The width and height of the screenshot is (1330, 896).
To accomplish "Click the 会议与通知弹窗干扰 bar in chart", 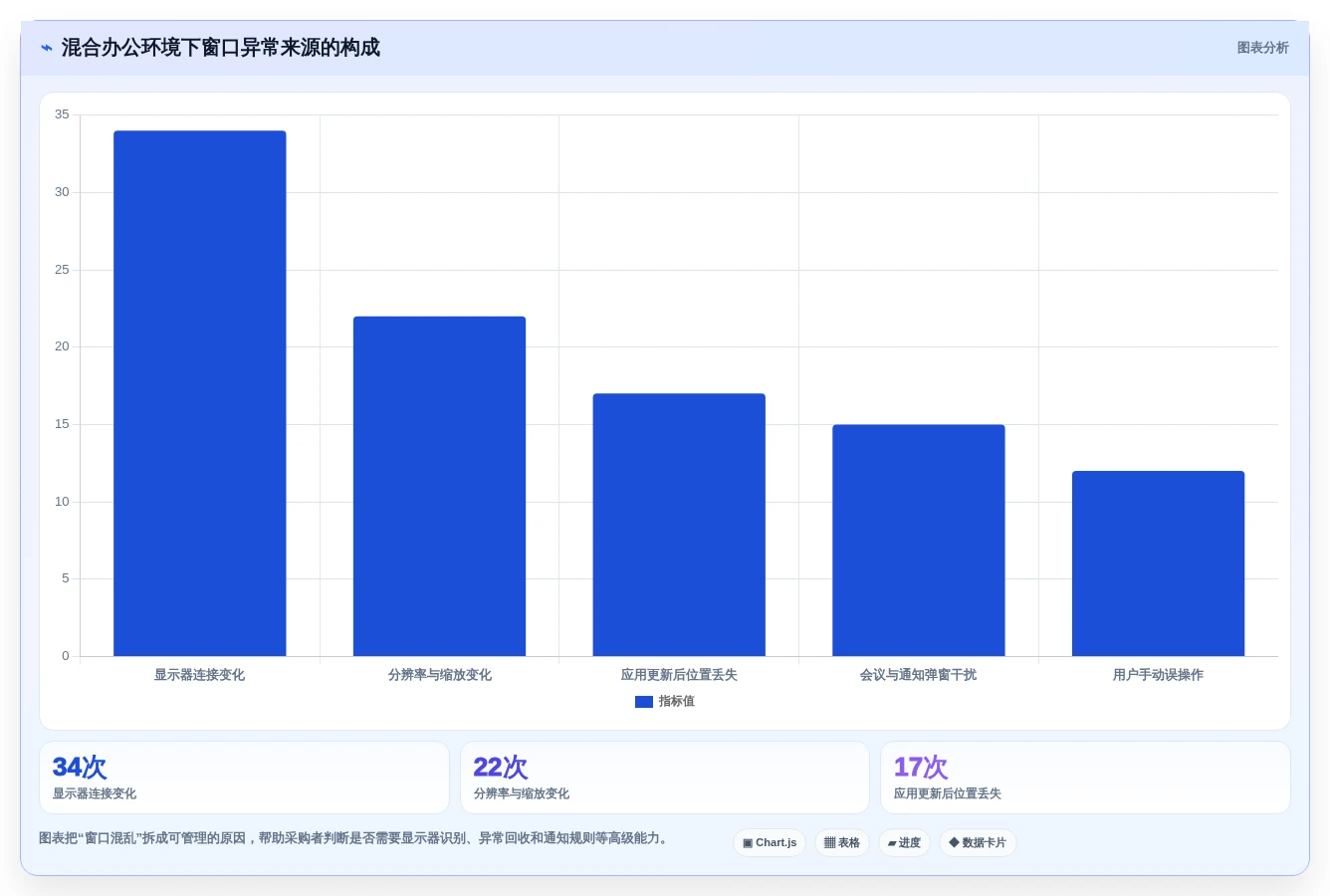I will click(919, 541).
